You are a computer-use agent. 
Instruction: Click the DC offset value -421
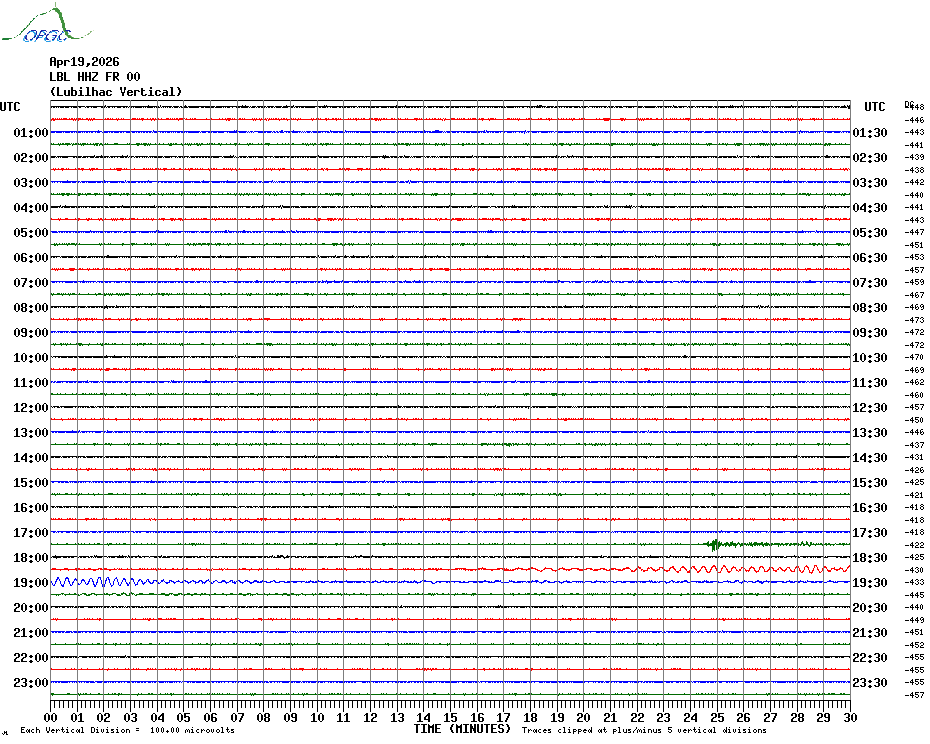pos(916,495)
